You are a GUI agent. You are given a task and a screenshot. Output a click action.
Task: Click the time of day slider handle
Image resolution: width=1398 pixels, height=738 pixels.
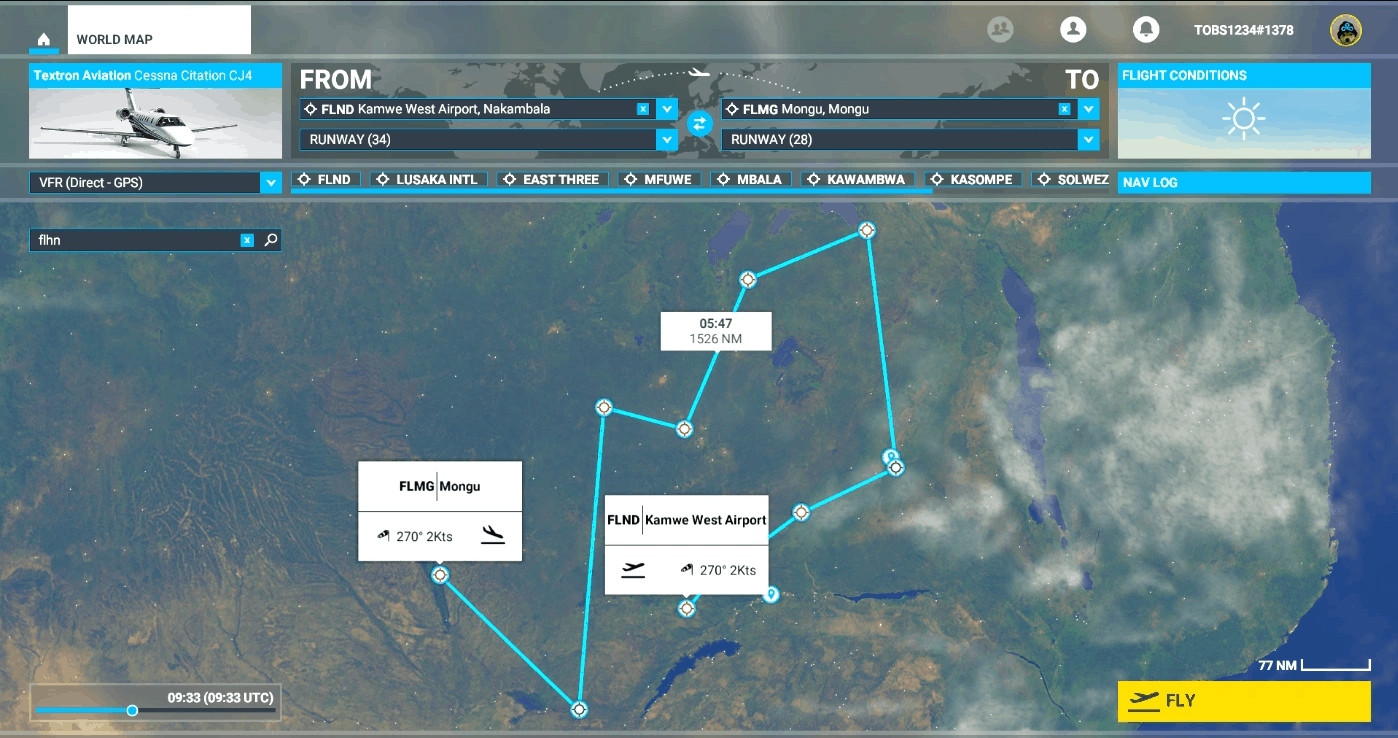132,710
